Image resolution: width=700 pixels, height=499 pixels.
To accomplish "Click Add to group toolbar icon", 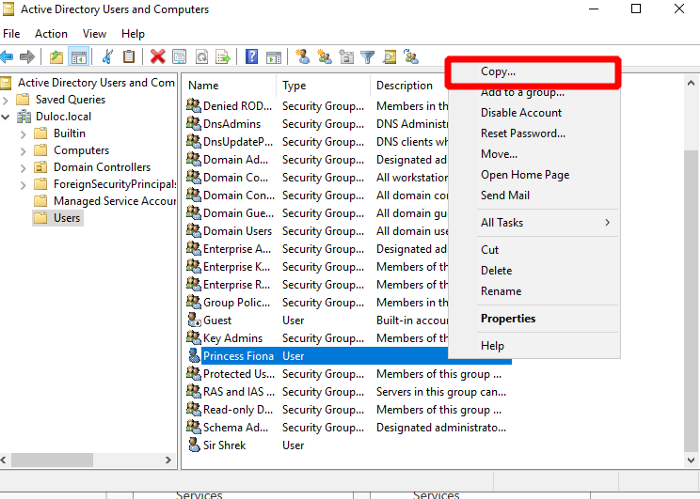I will (411, 57).
